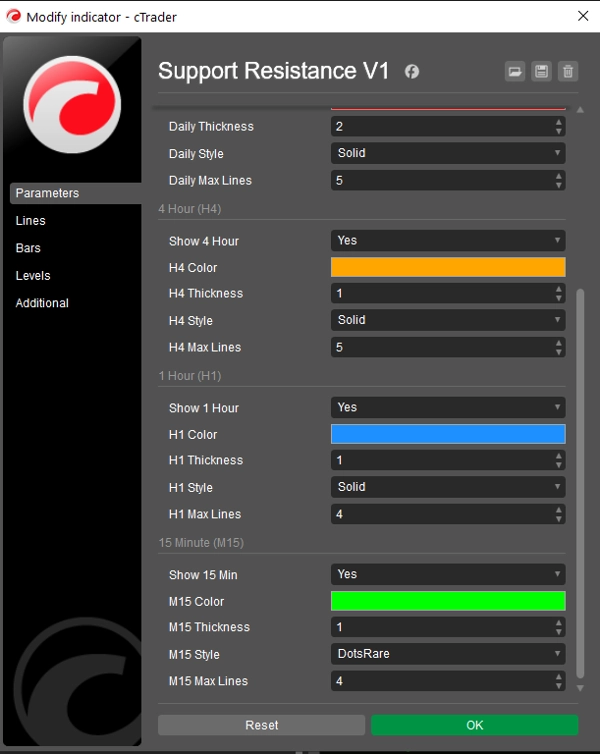Screen dimensions: 600x754
Task: Open the Daily Style dropdown
Action: point(448,153)
